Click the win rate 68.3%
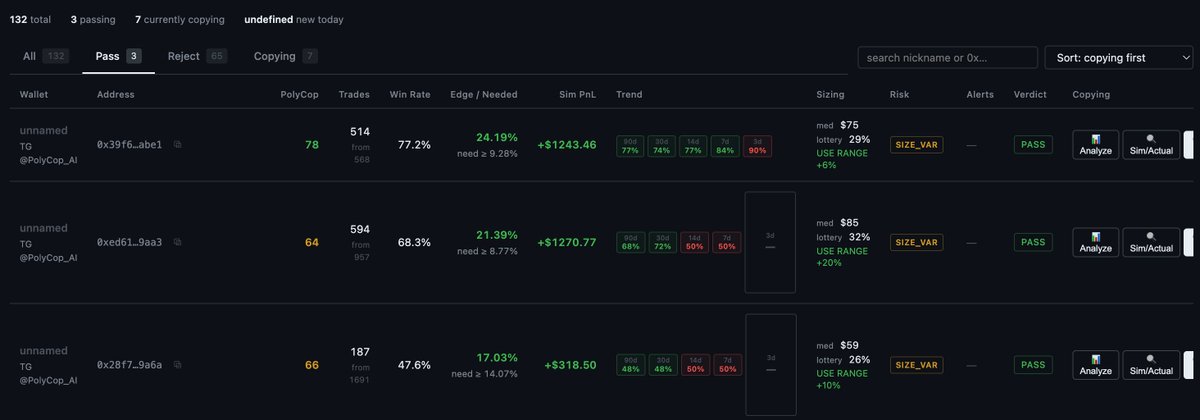The width and height of the screenshot is (1200, 420). coord(414,242)
